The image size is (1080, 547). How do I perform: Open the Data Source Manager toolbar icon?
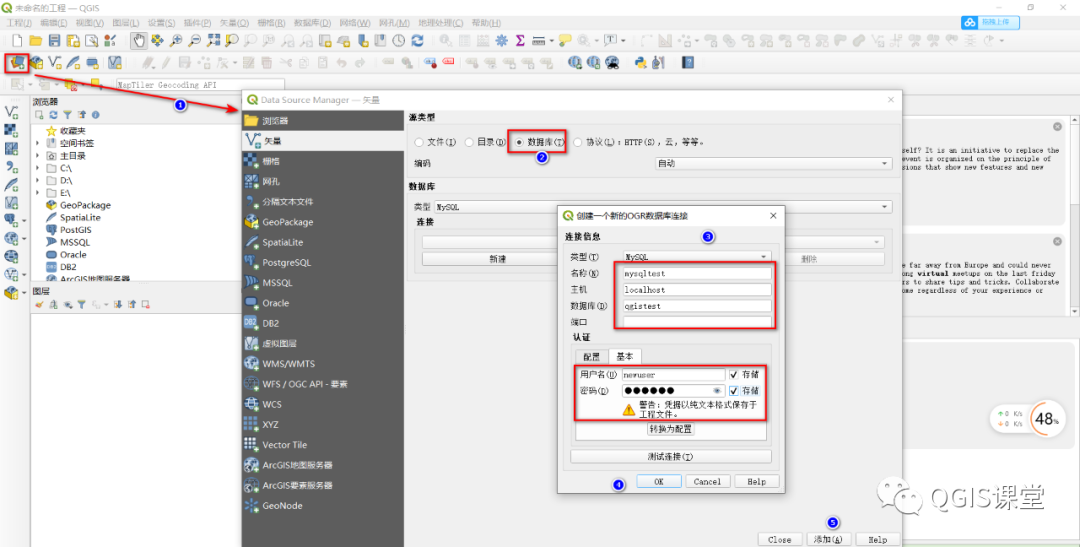(17, 63)
